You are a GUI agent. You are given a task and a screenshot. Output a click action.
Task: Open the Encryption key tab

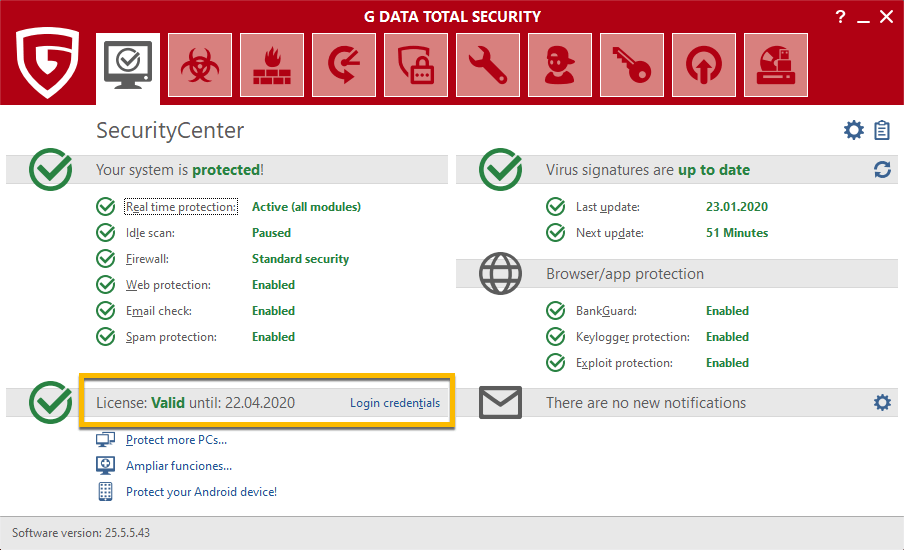click(632, 65)
